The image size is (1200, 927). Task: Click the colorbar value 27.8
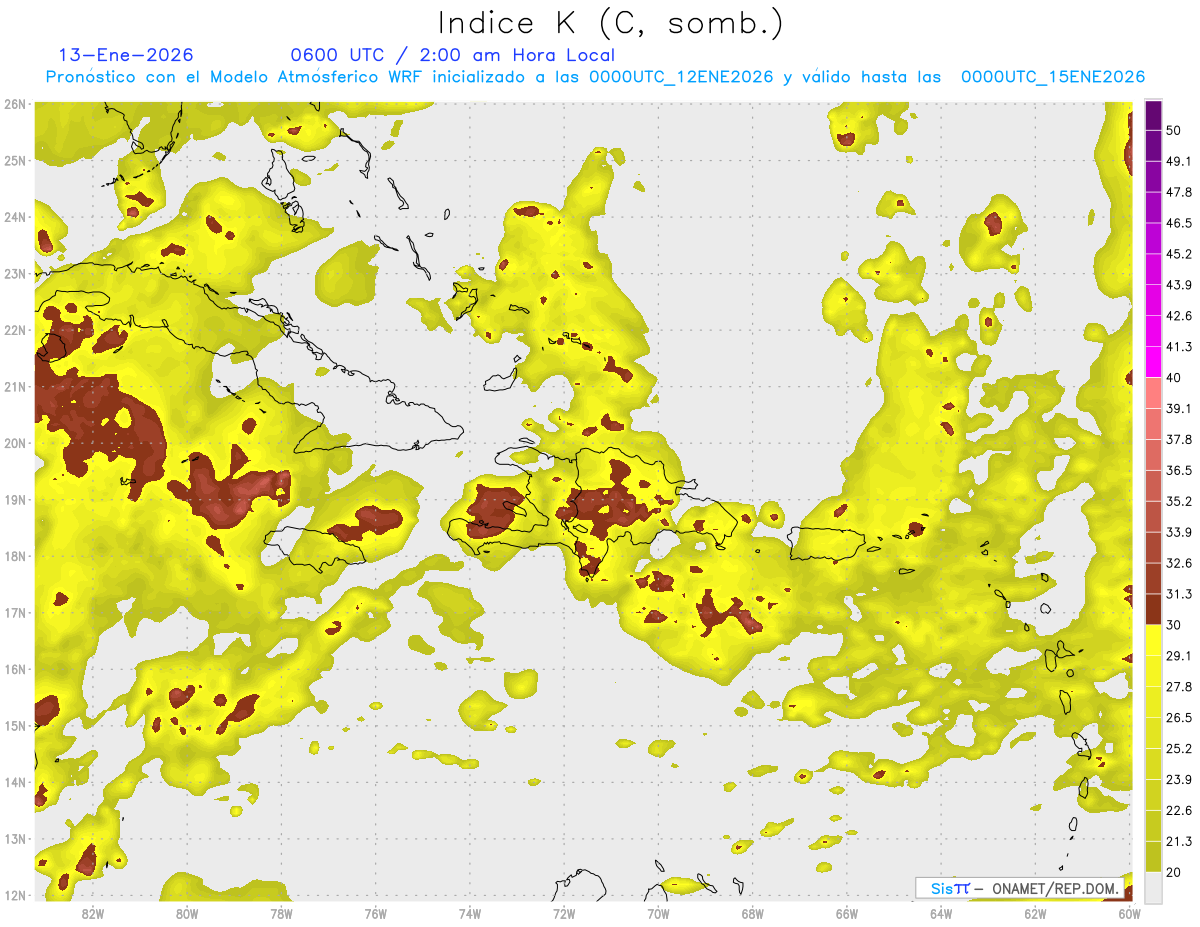click(x=1179, y=687)
